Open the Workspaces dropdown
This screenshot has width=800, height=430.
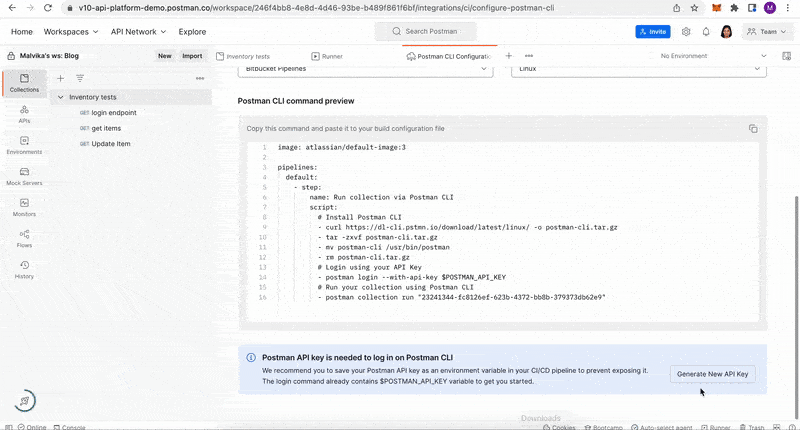(71, 32)
